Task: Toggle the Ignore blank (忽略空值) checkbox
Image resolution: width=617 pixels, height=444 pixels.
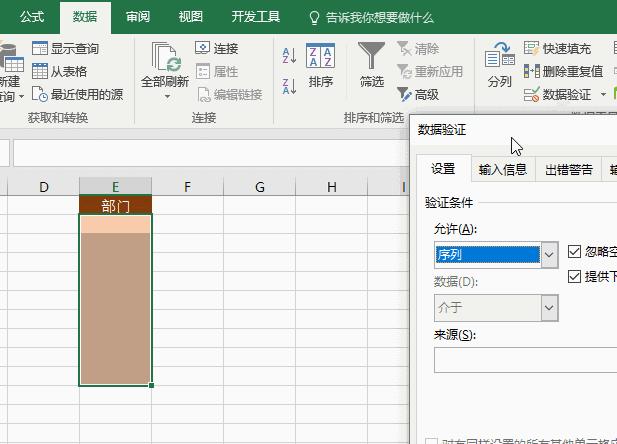Action: pyautogui.click(x=574, y=251)
